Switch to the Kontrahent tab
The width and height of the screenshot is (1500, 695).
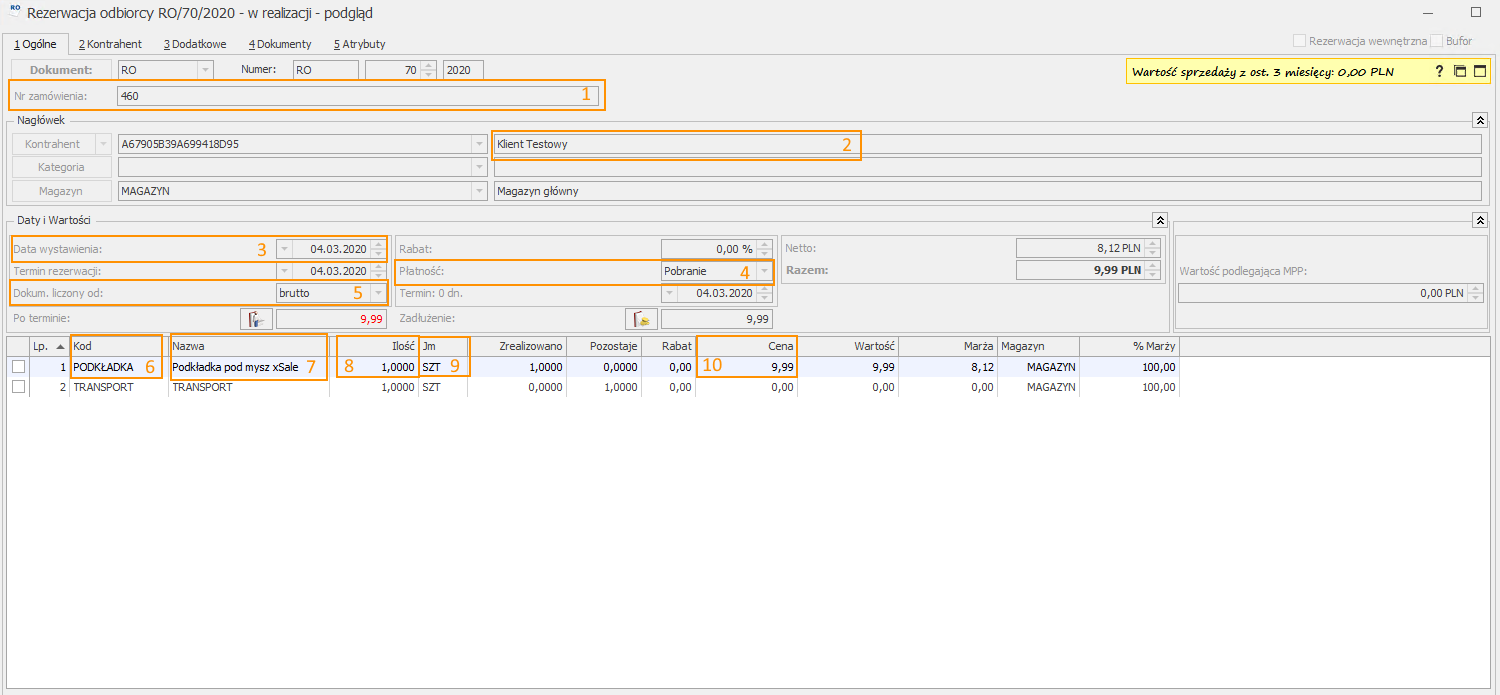(110, 44)
